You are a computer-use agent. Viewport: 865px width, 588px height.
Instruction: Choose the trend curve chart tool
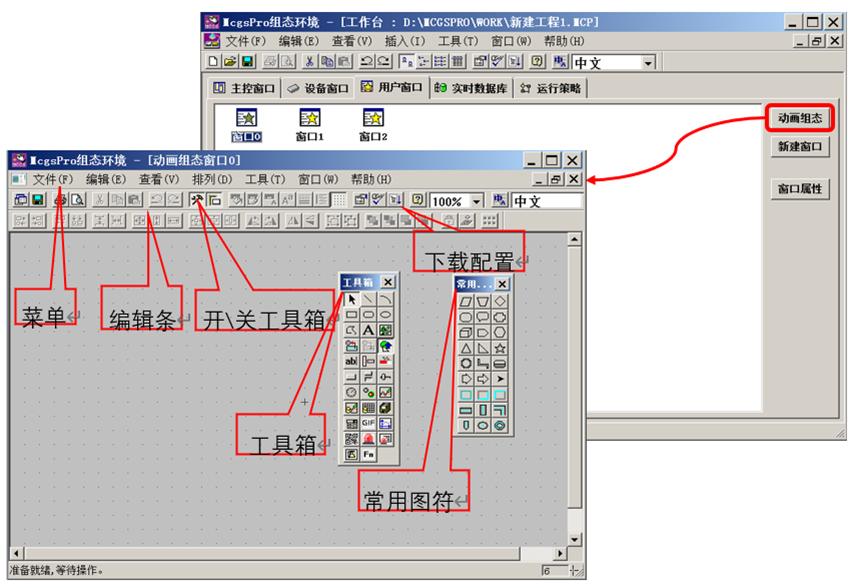point(386,392)
